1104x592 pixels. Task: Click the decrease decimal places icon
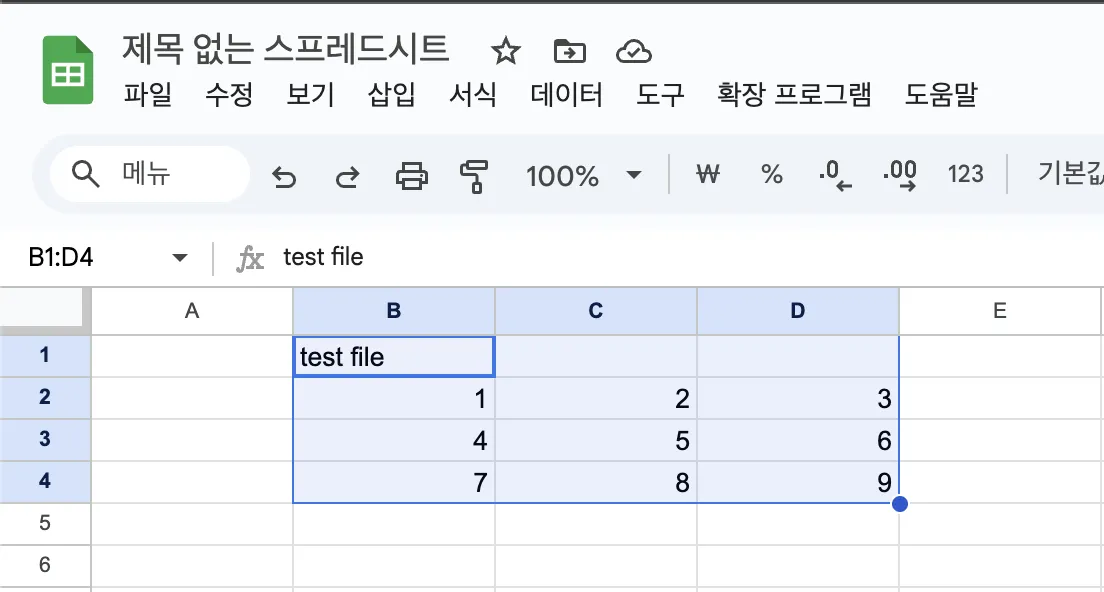click(x=836, y=173)
